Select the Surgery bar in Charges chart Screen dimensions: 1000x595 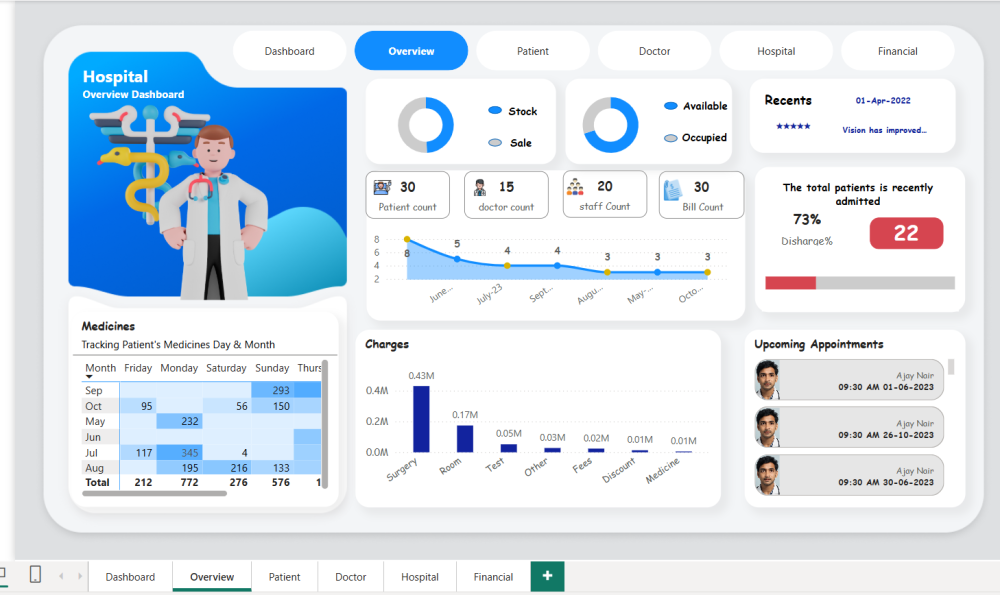pyautogui.click(x=421, y=420)
